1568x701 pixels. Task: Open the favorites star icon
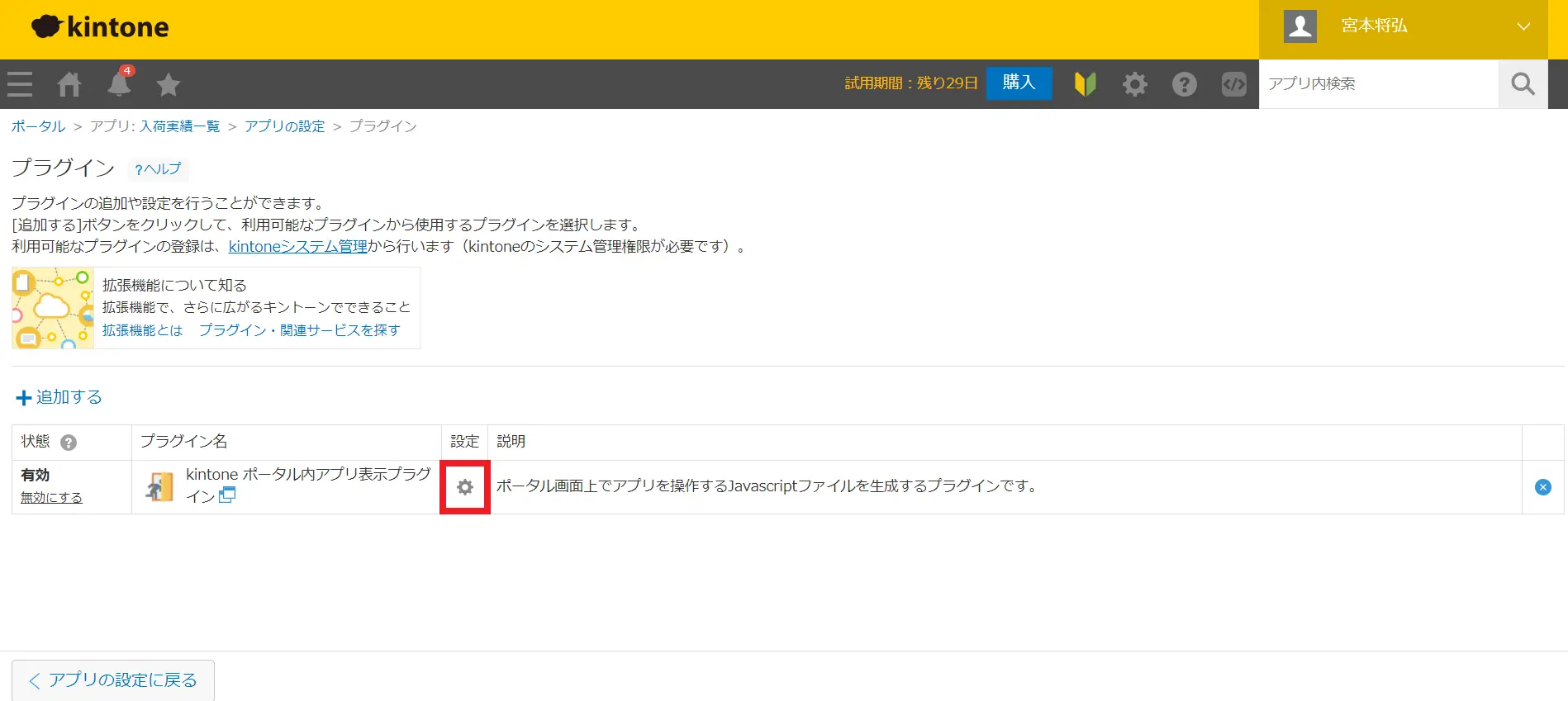(x=169, y=84)
